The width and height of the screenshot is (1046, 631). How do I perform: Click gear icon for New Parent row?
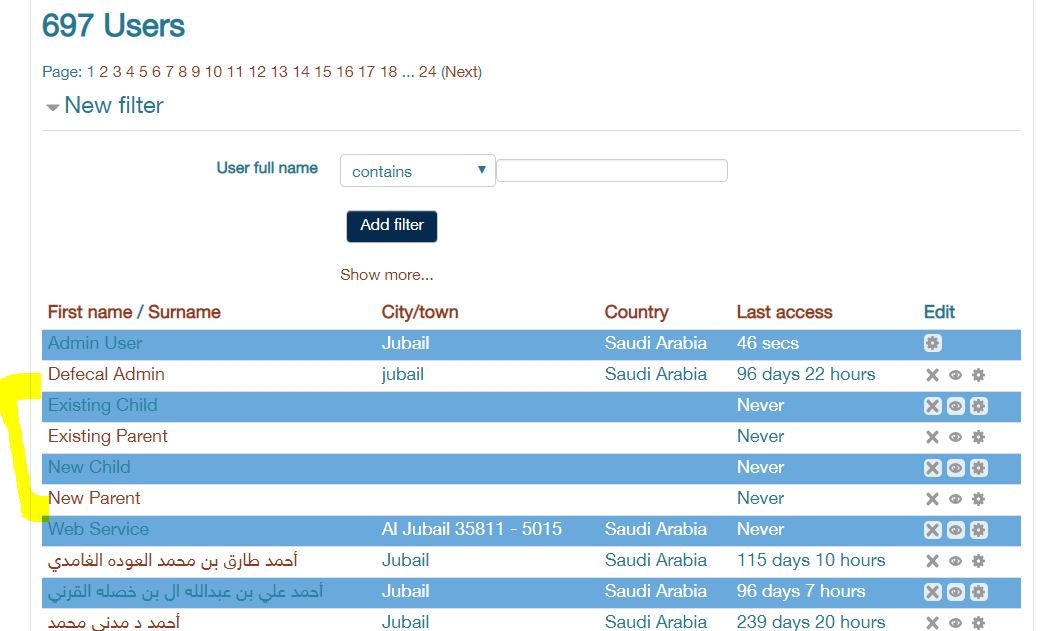tap(978, 499)
